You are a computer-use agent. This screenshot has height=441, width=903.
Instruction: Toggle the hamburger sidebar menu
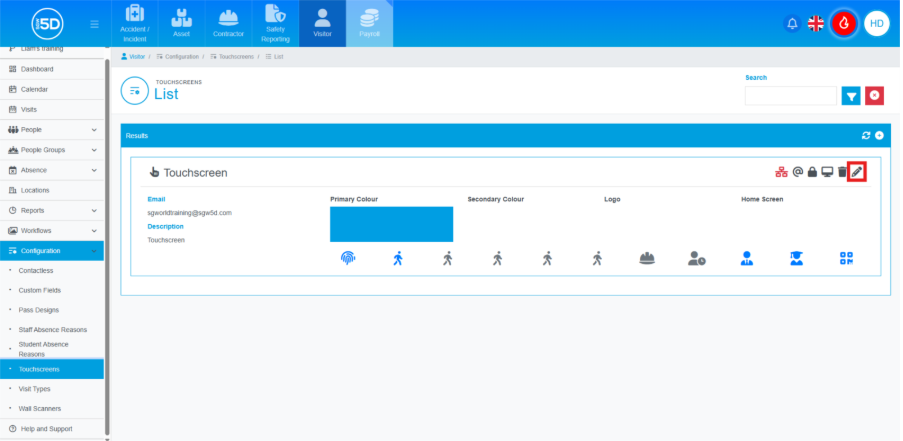(94, 24)
